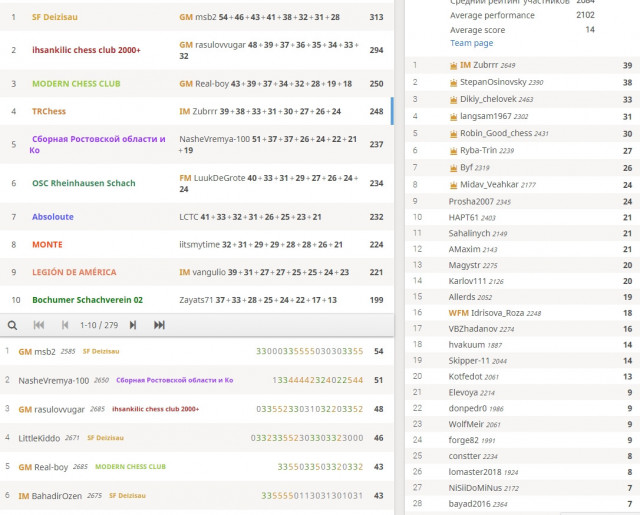Click forge82 in team member list
Viewport: 640px width, 515px height.
(x=463, y=440)
